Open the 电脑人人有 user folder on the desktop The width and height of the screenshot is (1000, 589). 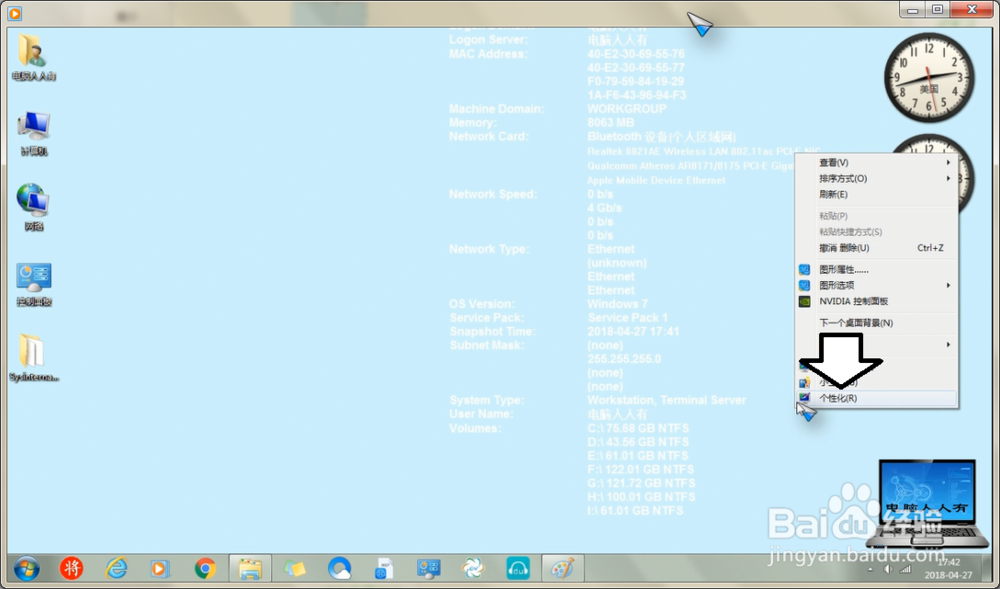[33, 57]
